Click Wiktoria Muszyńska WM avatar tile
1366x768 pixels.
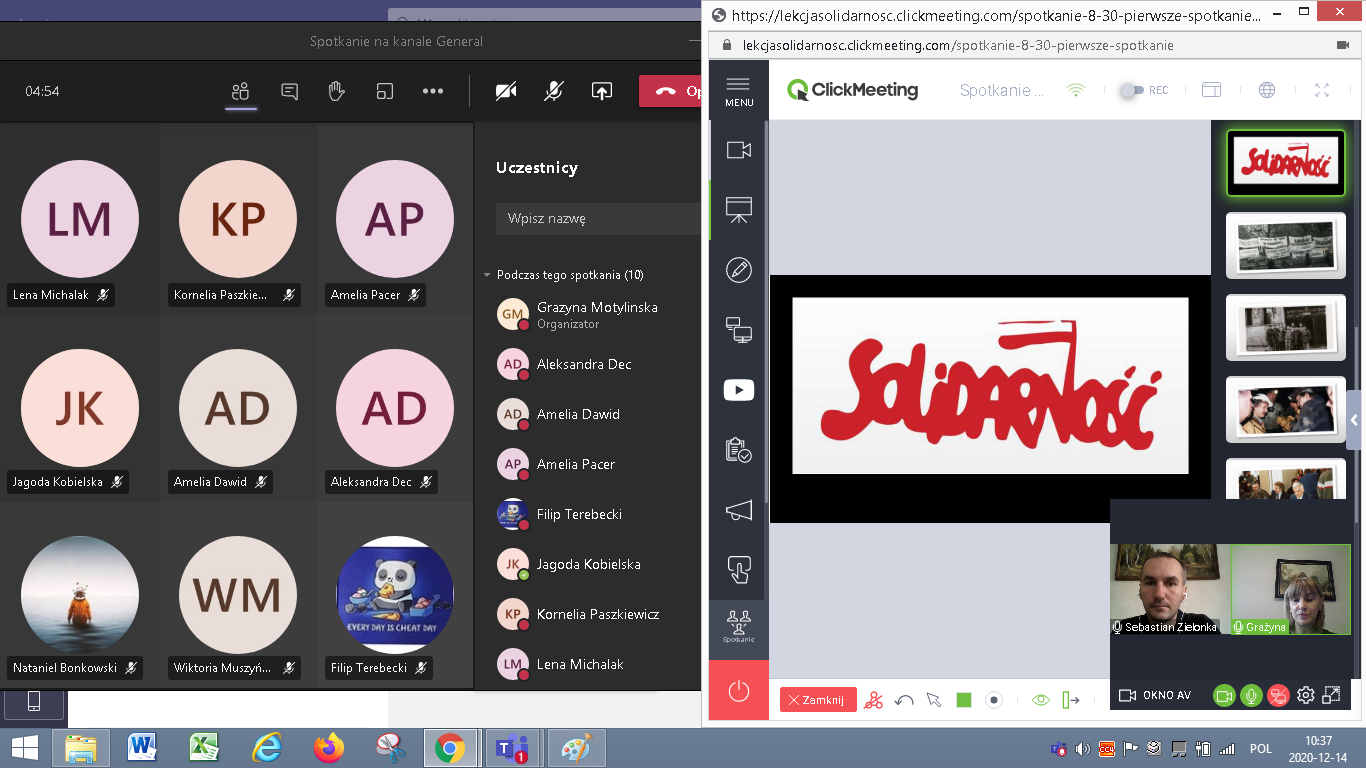pos(238,595)
